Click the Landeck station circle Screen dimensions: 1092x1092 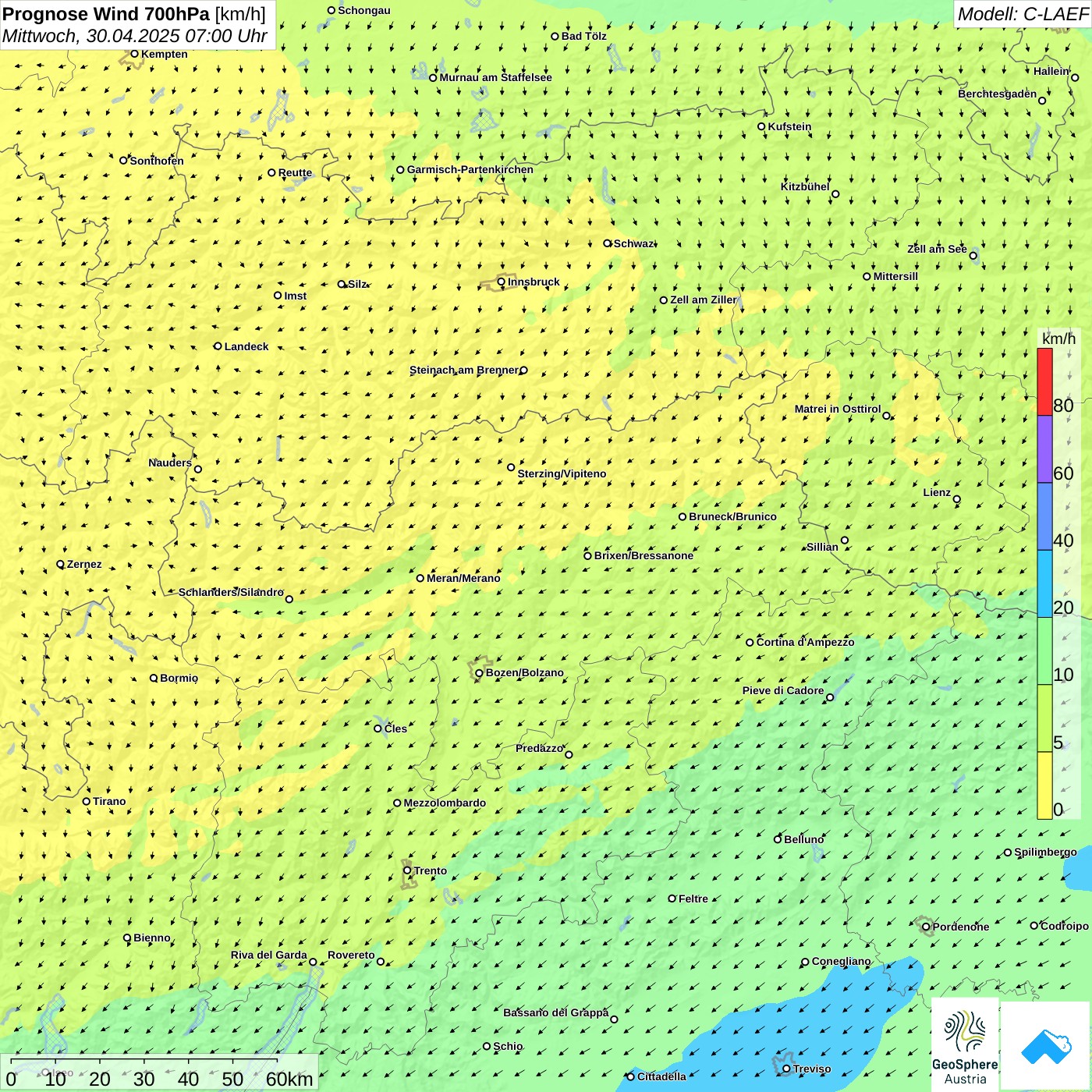[218, 346]
